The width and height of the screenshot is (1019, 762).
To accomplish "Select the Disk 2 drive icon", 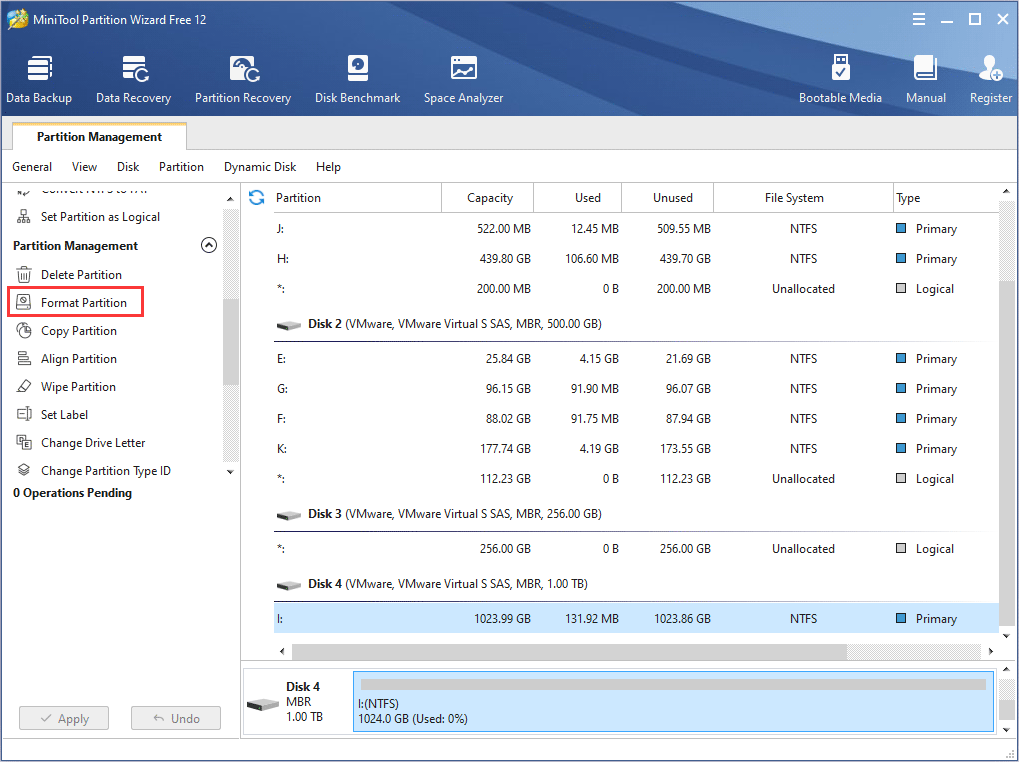I will pos(289,325).
